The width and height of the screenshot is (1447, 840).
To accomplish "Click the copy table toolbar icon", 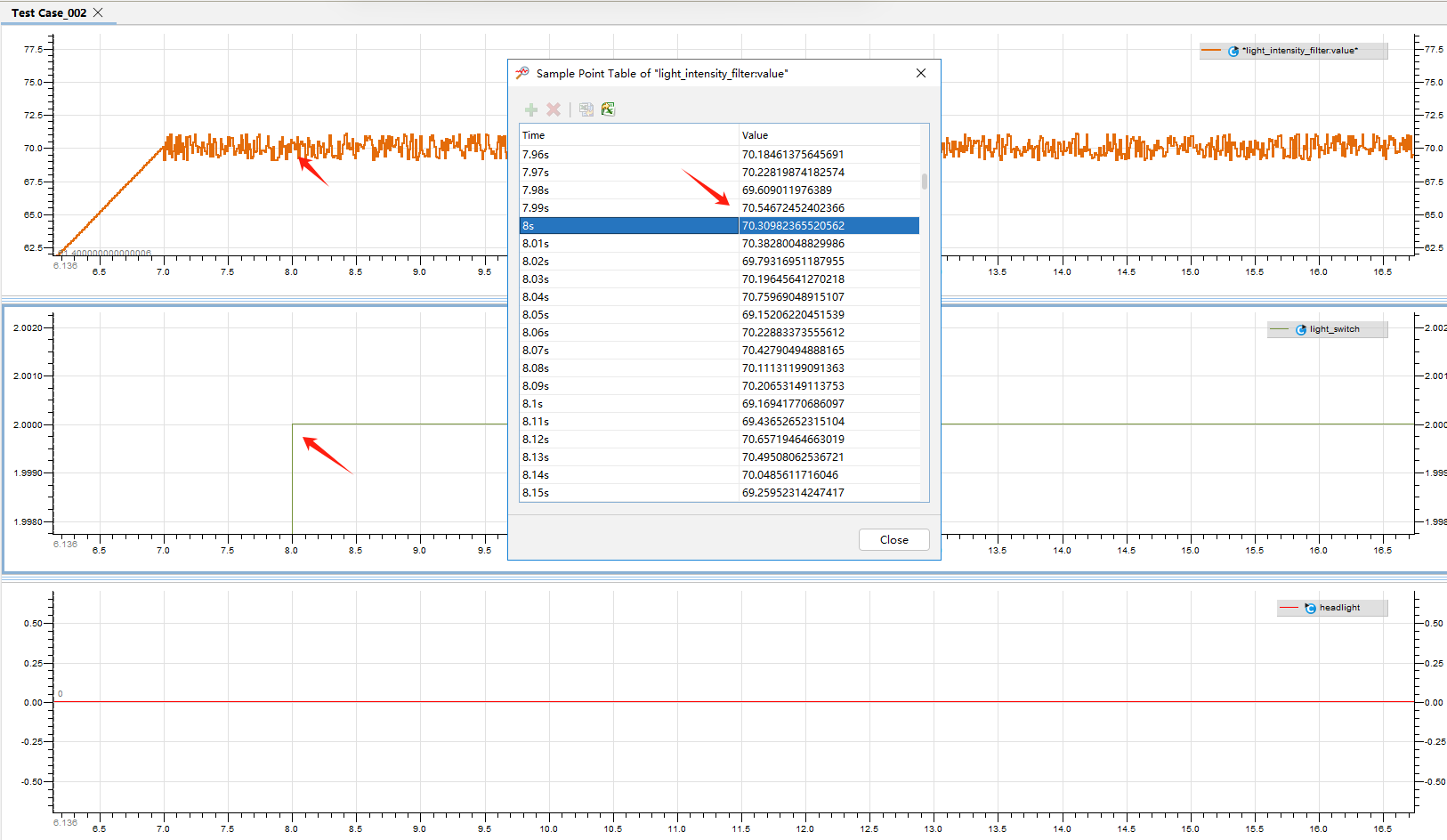I will [586, 109].
